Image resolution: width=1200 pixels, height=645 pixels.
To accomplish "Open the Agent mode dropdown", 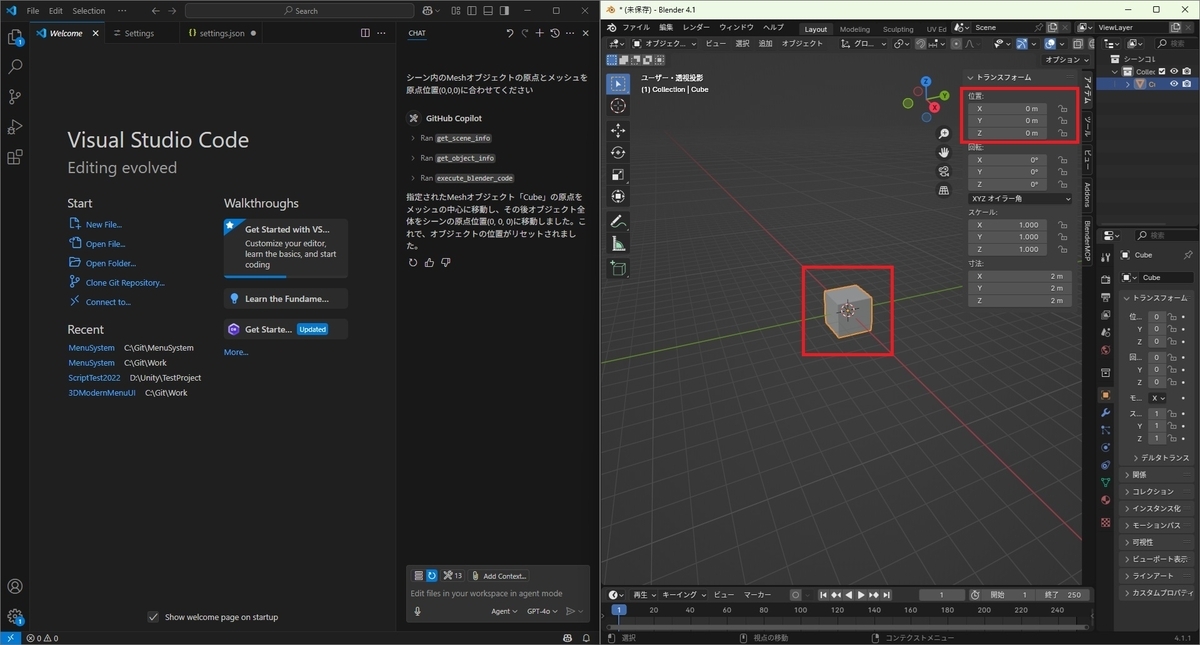I will click(x=504, y=611).
